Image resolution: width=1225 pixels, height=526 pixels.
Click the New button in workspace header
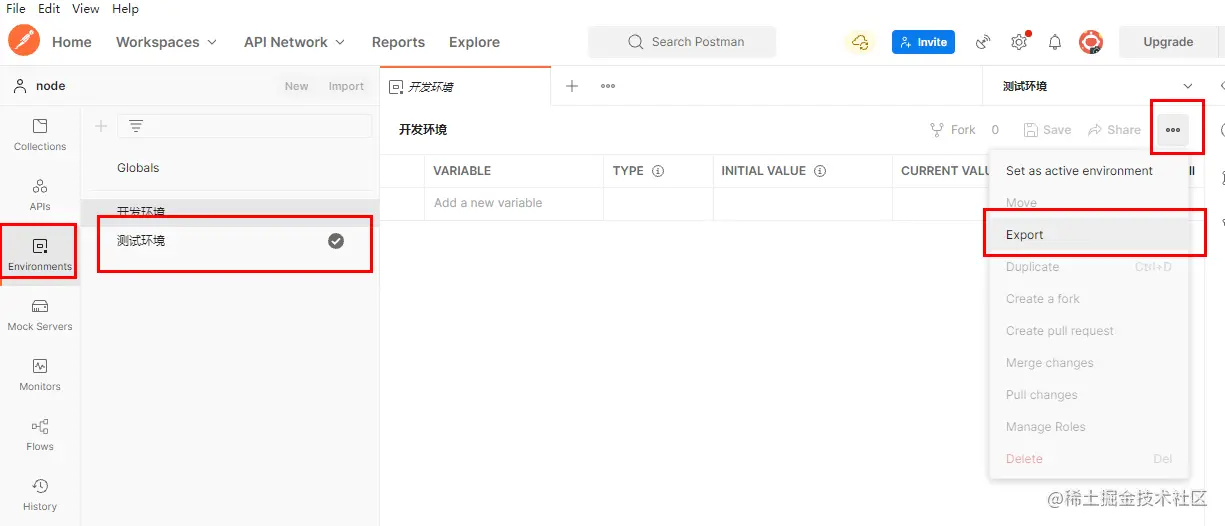297,86
